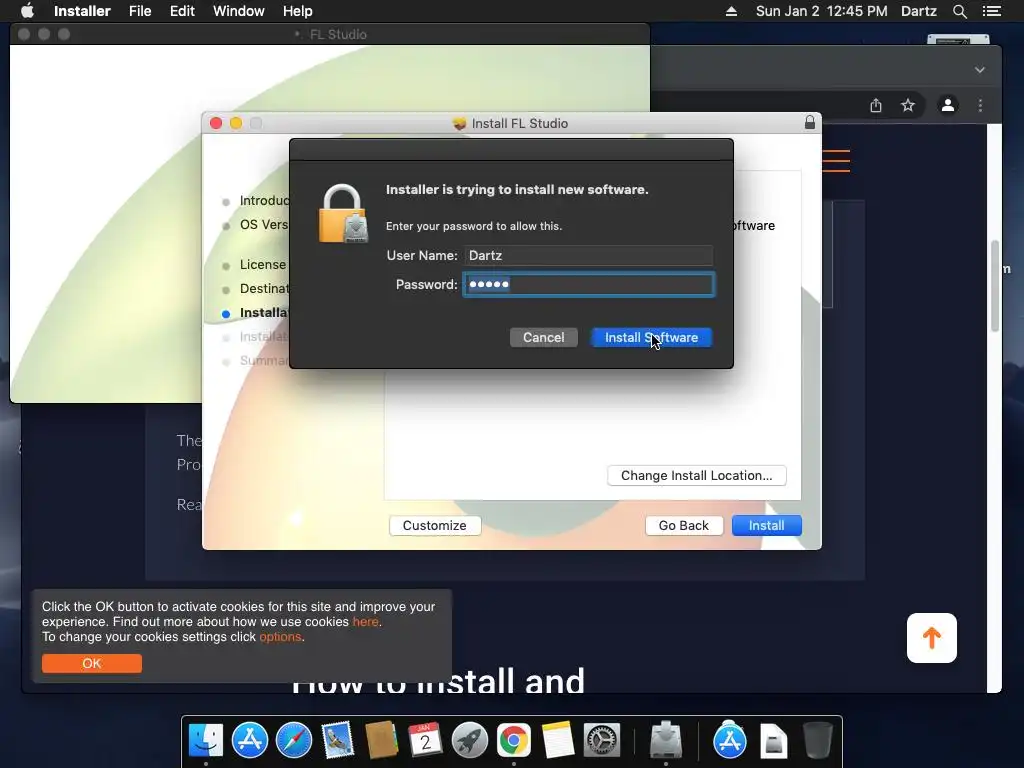Focus the Password input field
The height and width of the screenshot is (768, 1024).
588,285
